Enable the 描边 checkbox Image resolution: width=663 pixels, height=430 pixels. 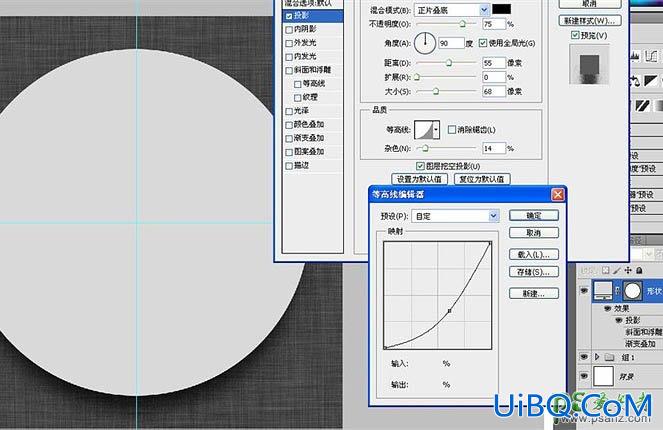click(289, 166)
